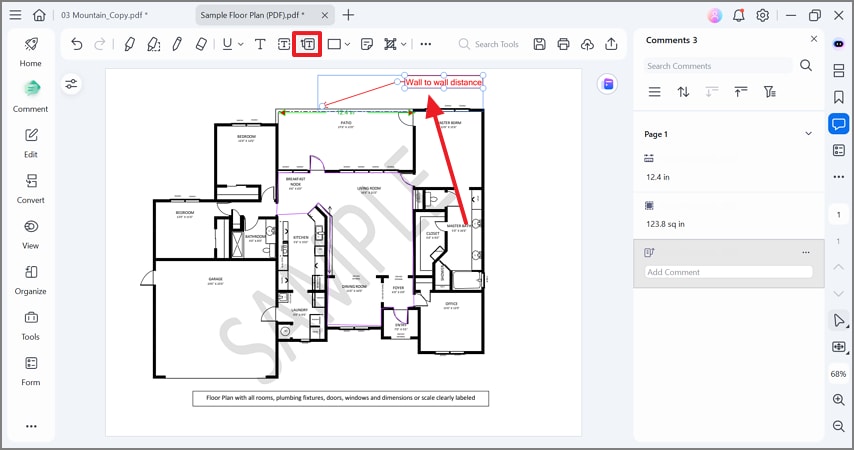Open callout comment more options
Viewport: 854px width, 450px height.
point(806,252)
